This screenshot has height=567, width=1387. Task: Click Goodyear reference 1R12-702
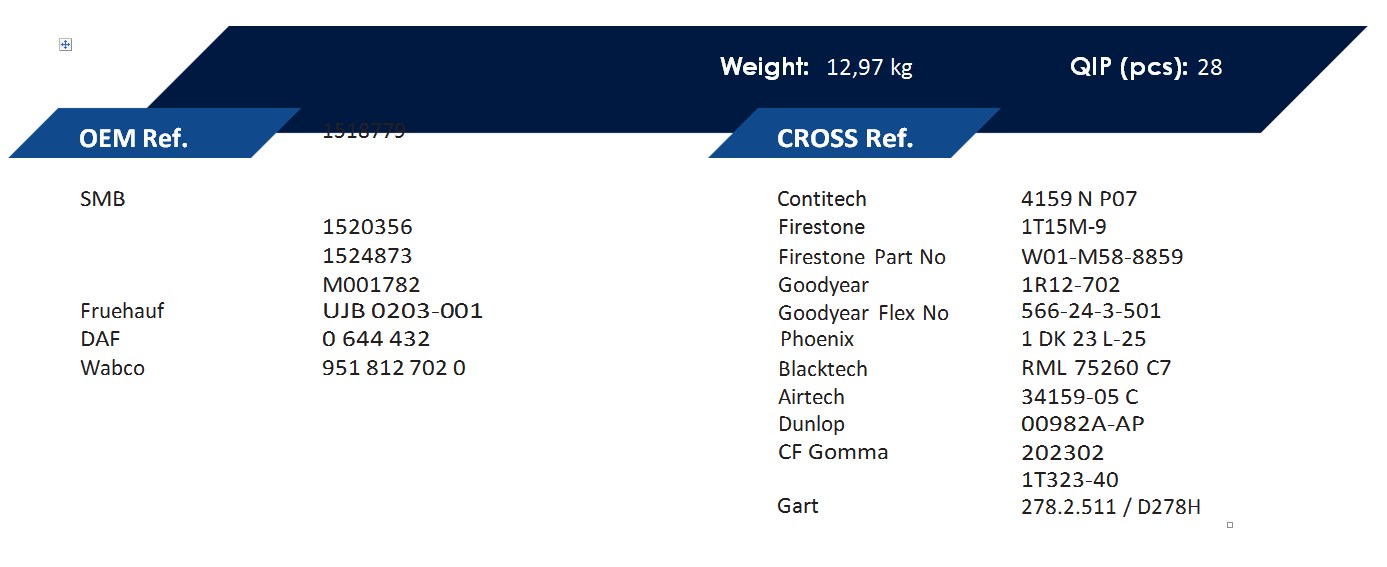1070,285
